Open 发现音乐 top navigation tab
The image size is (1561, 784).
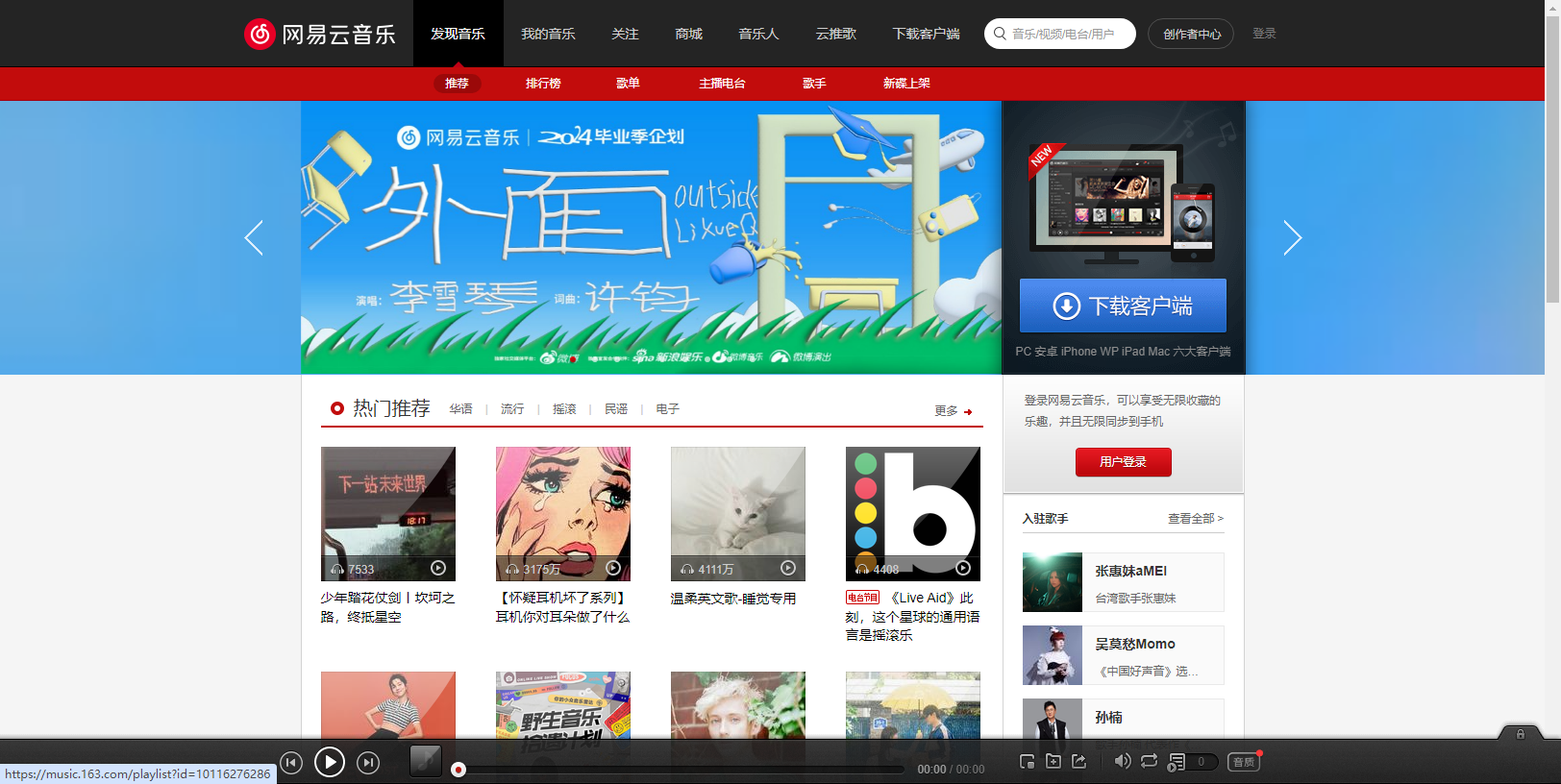coord(458,34)
